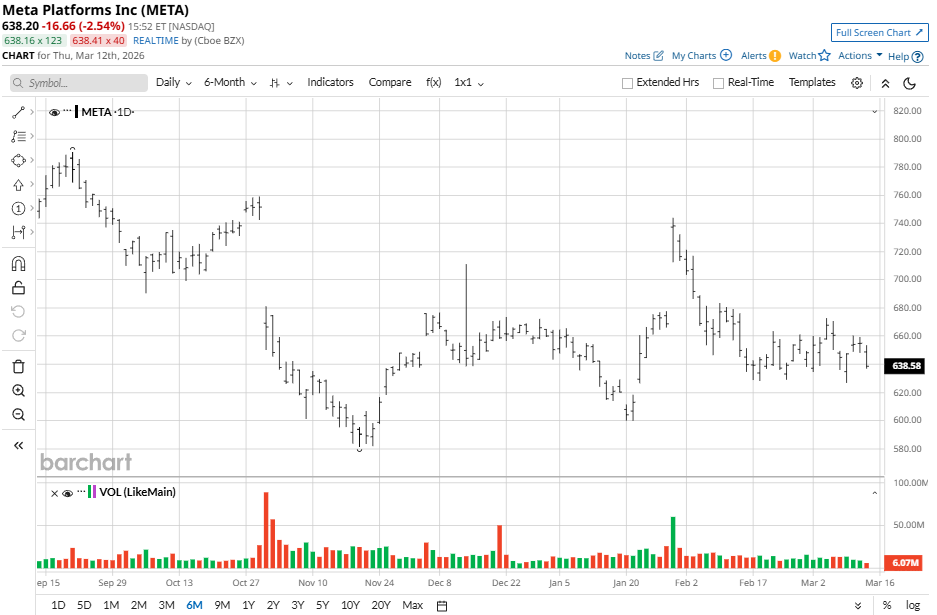The image size is (937, 615).
Task: Expand the volume pane chevron
Action: pos(874,493)
